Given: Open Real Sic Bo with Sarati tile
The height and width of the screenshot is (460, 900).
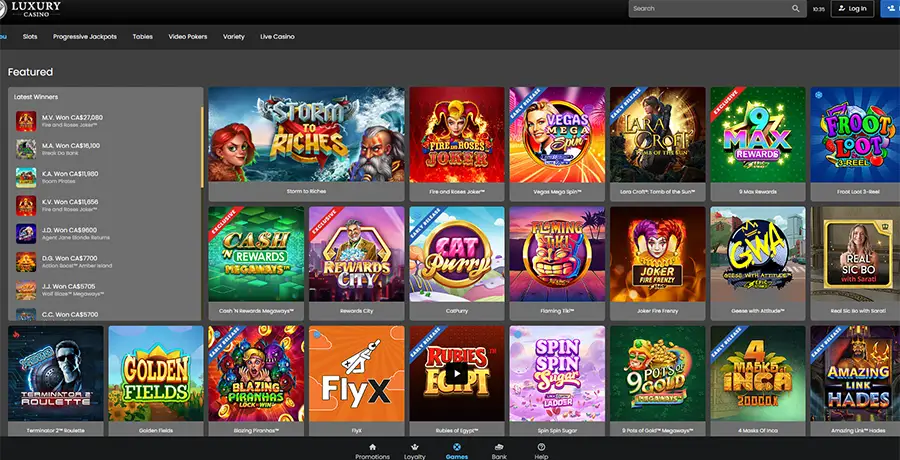Looking at the screenshot, I should click(x=855, y=254).
